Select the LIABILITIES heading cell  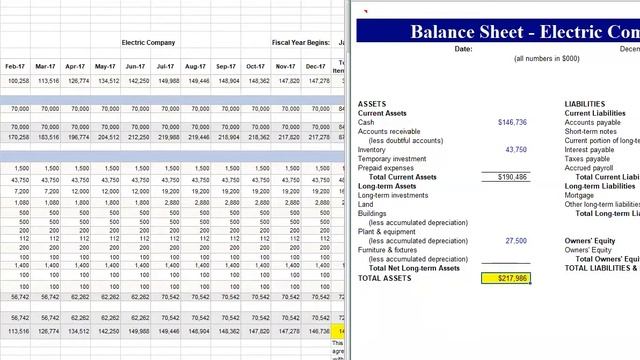point(584,104)
